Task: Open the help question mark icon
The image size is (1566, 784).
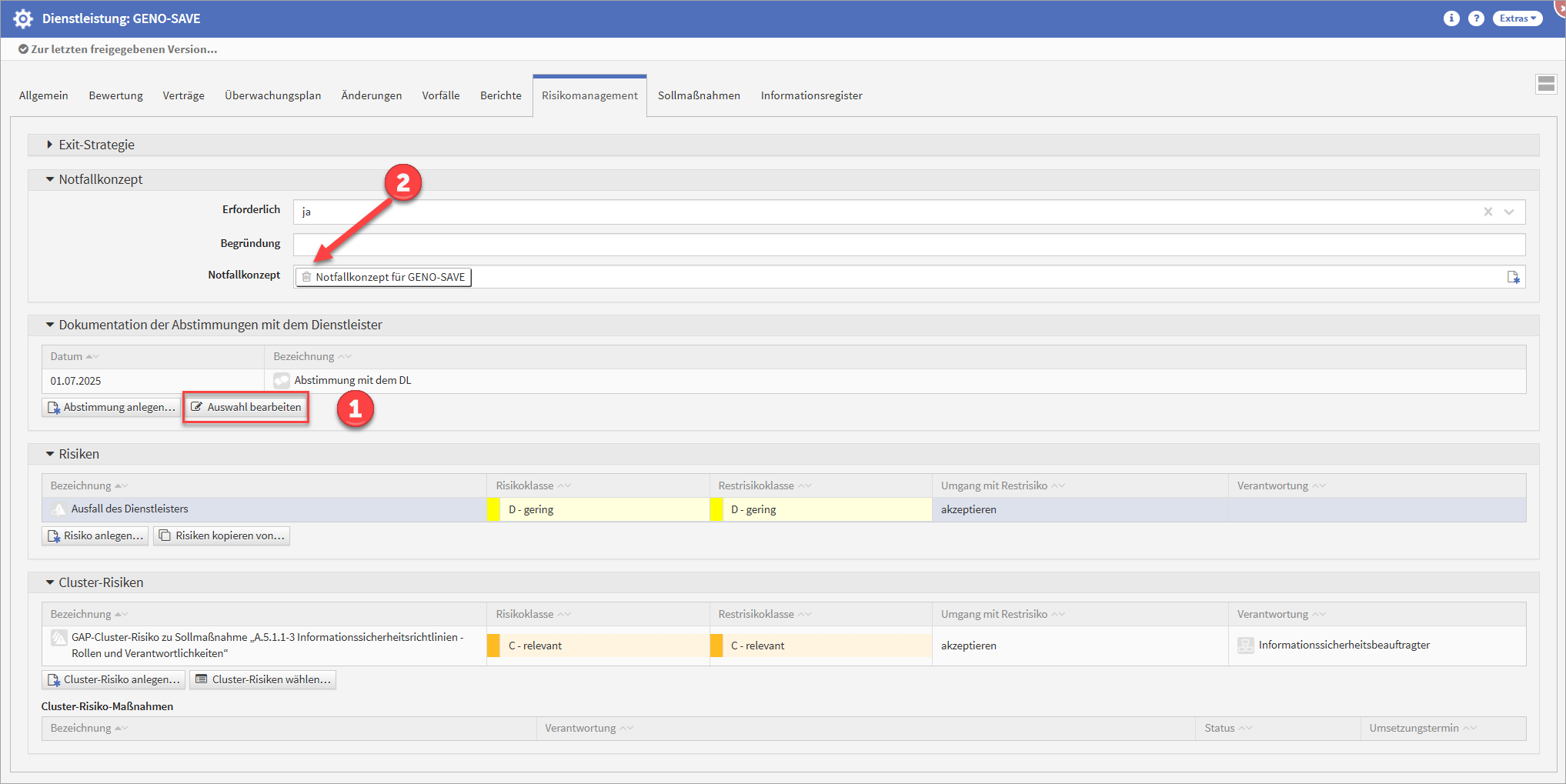Action: click(1475, 18)
